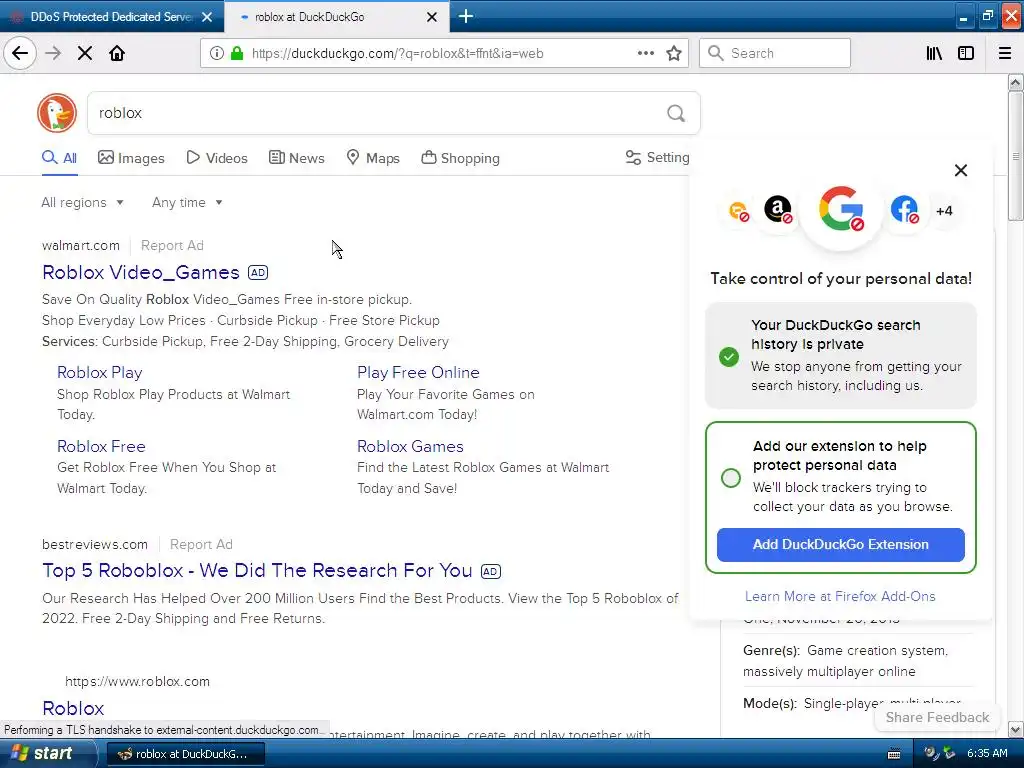Open the Windows start button

[48, 753]
